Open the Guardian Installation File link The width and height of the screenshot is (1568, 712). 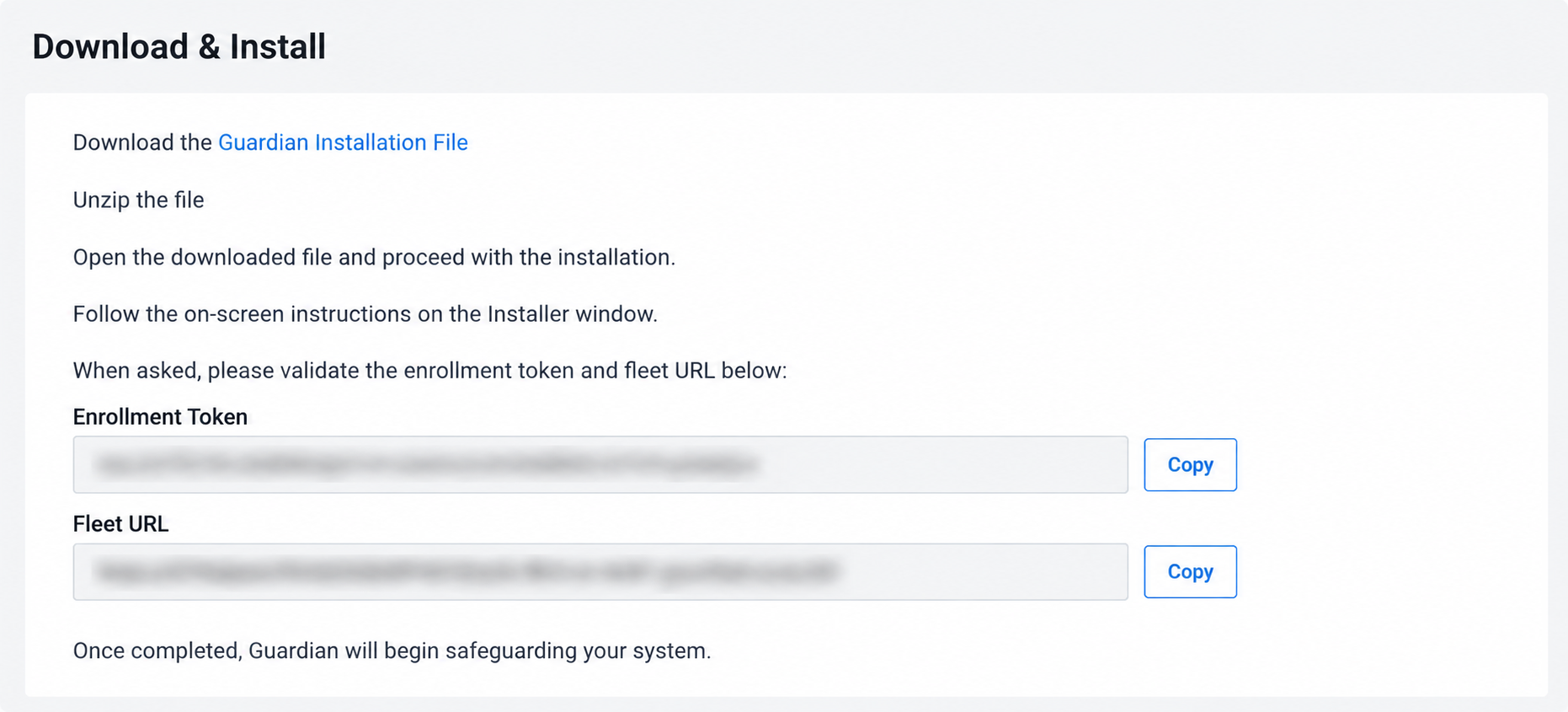pyautogui.click(x=343, y=142)
